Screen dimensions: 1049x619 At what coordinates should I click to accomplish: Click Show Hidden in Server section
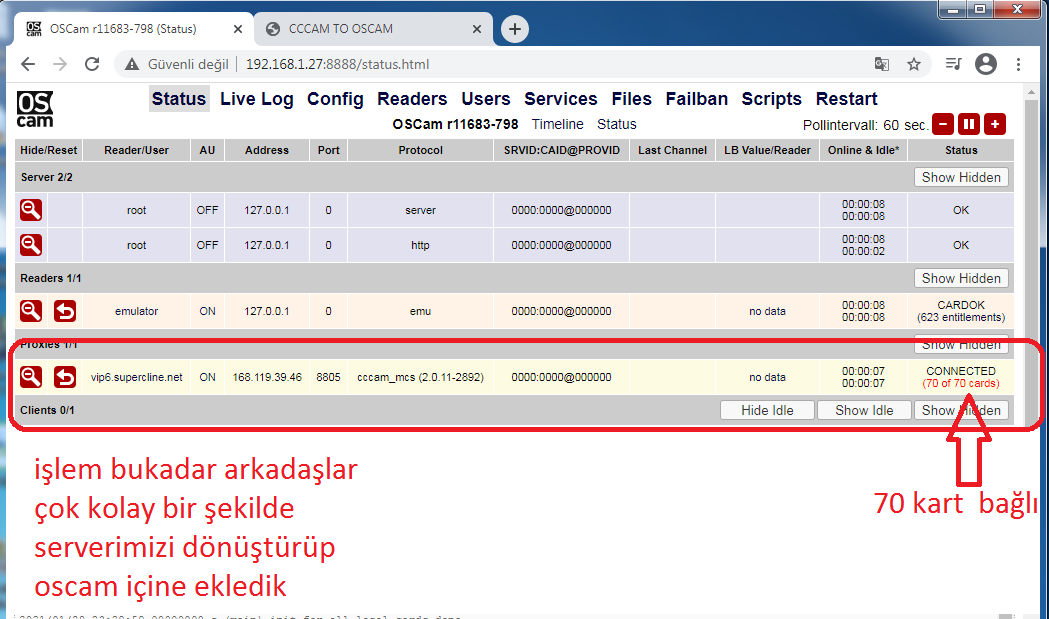pos(961,177)
